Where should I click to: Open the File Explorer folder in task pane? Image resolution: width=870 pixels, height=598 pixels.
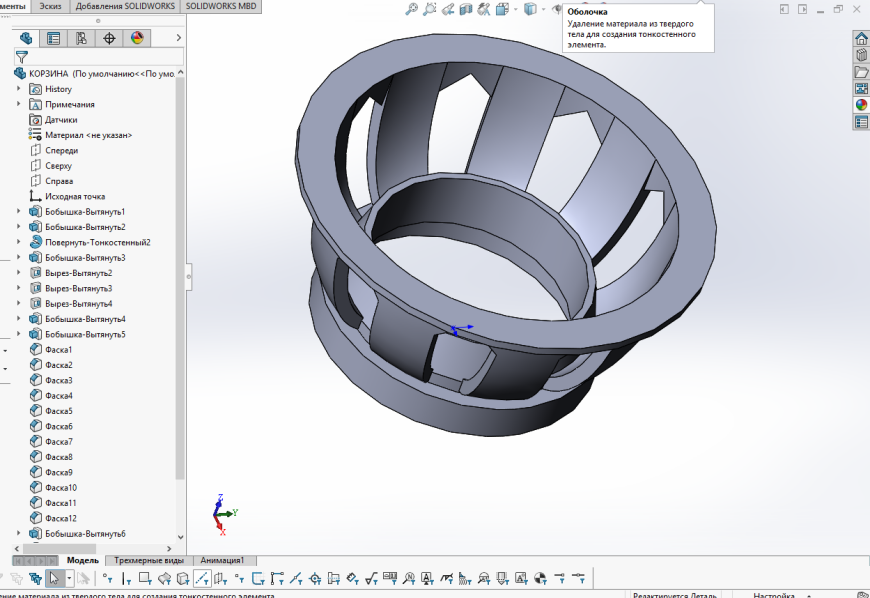point(861,72)
